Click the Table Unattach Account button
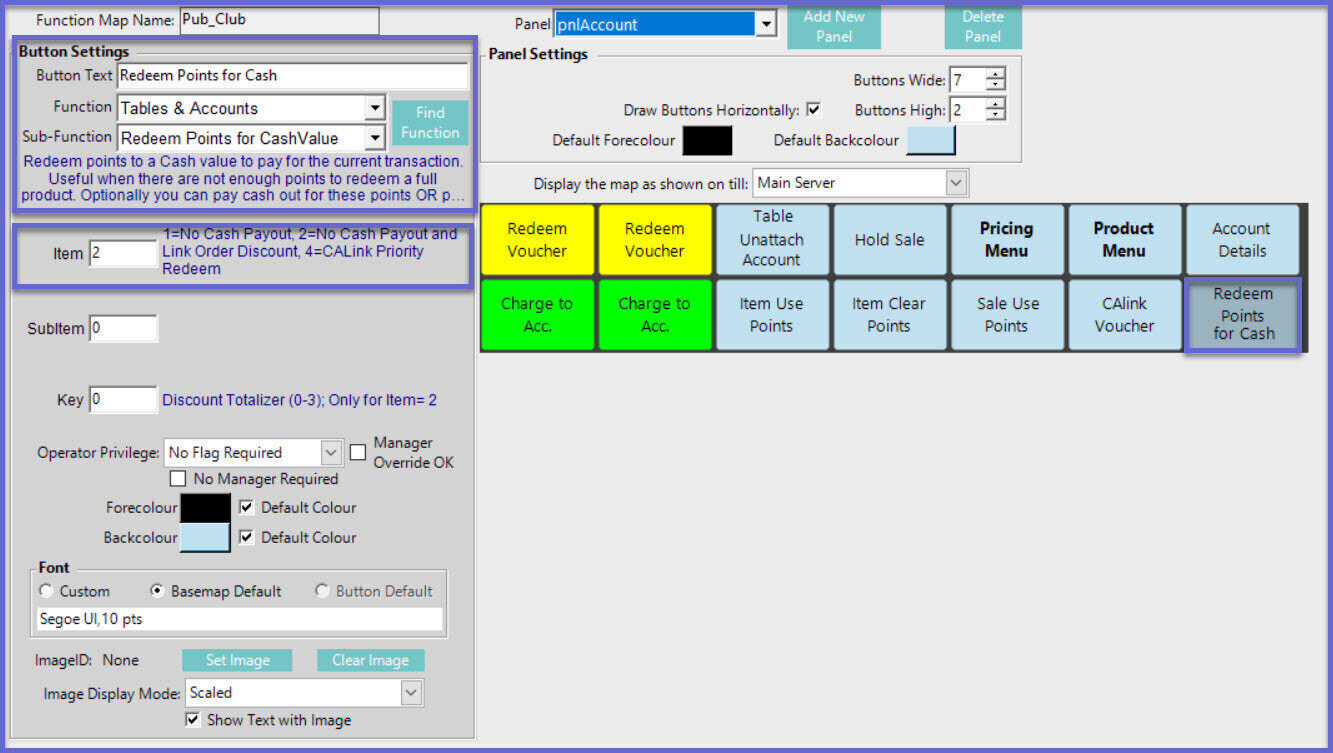Image resolution: width=1333 pixels, height=753 pixels. tap(771, 239)
